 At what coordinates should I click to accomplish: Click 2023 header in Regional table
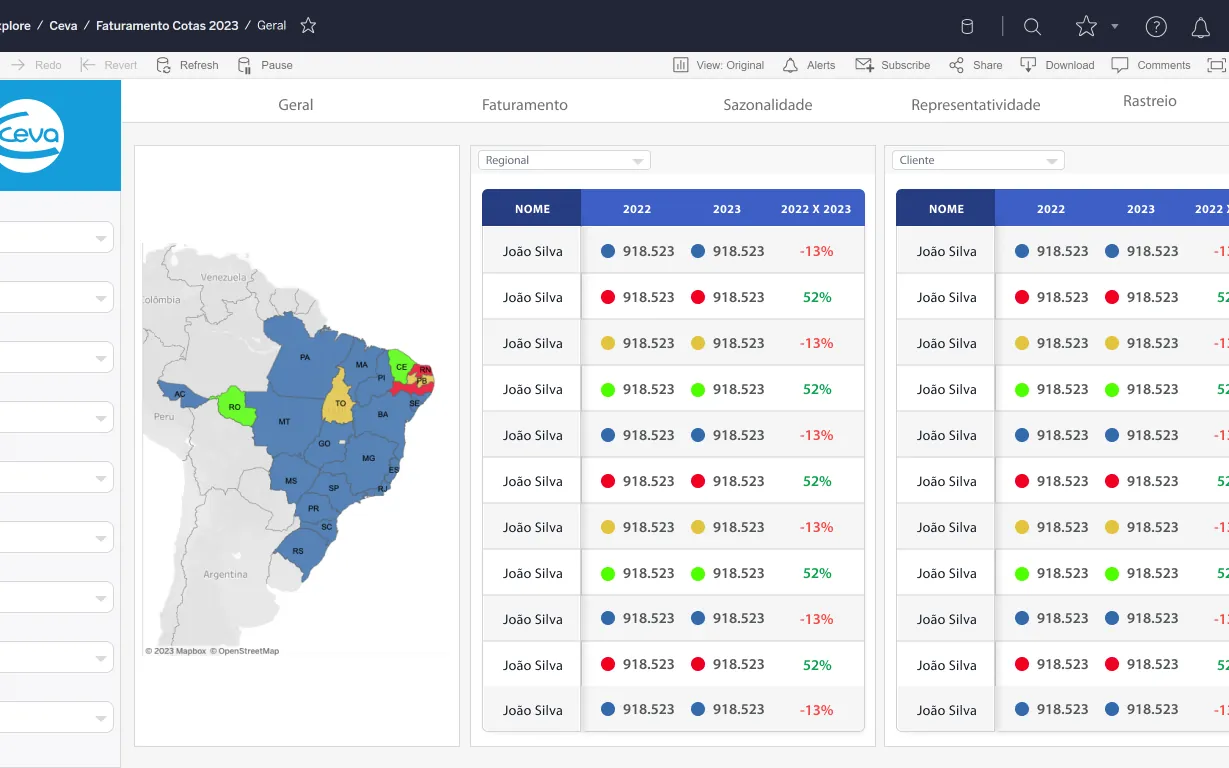point(727,209)
